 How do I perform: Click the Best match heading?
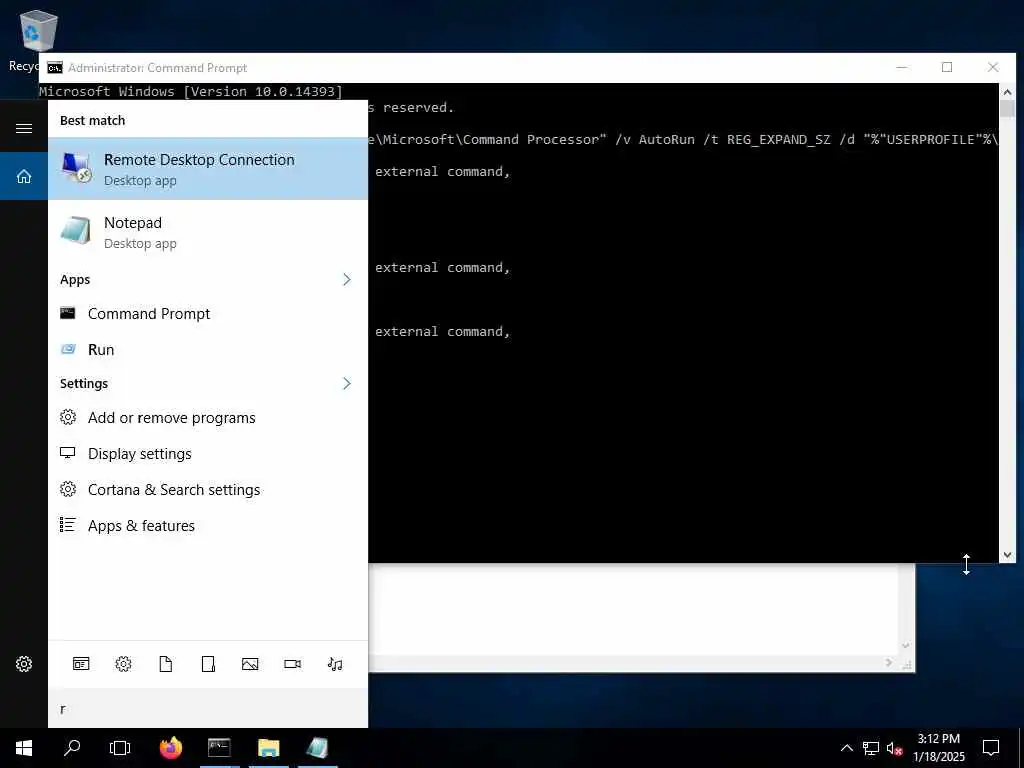[92, 120]
